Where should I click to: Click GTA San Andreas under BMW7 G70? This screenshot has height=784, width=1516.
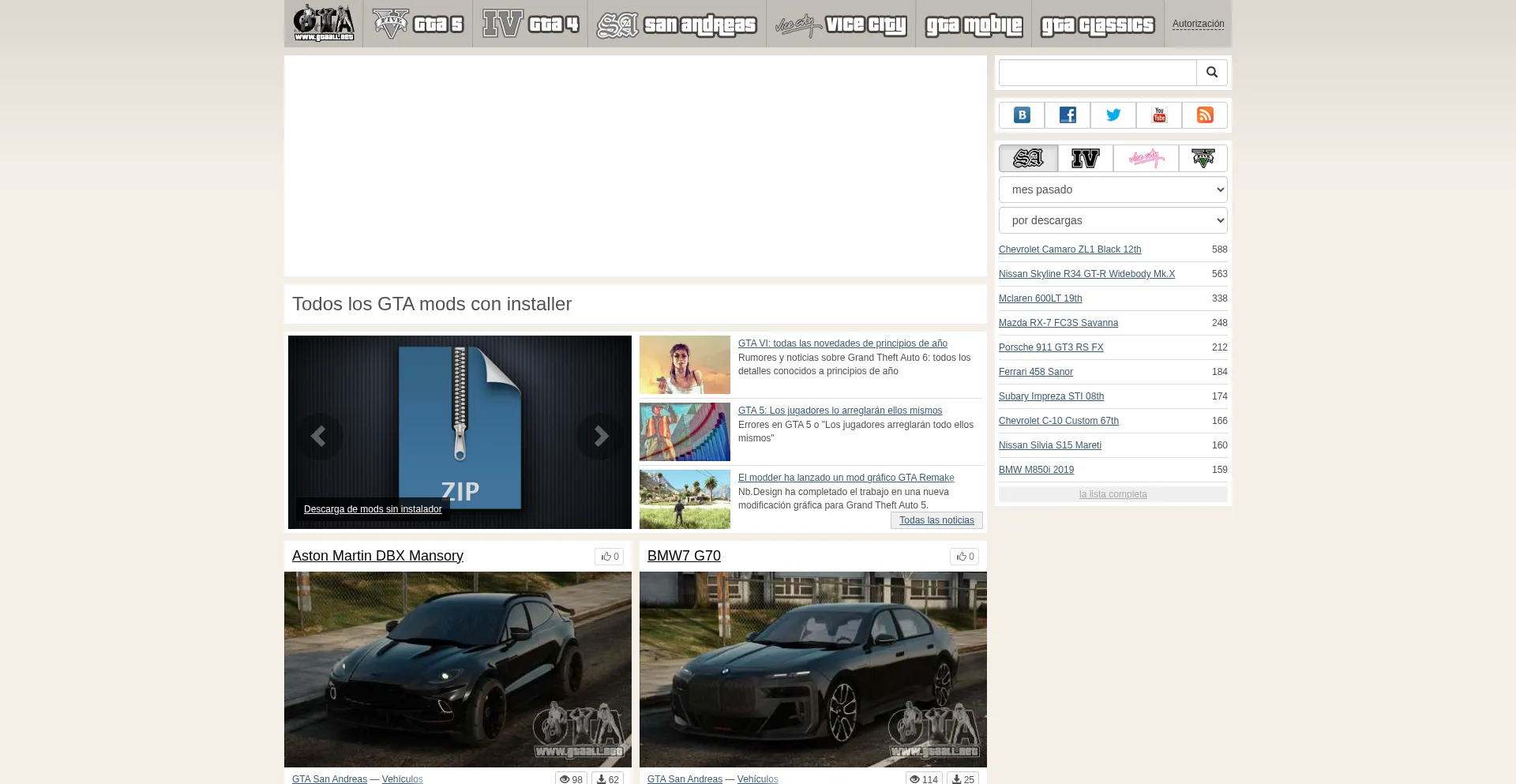pyautogui.click(x=685, y=778)
